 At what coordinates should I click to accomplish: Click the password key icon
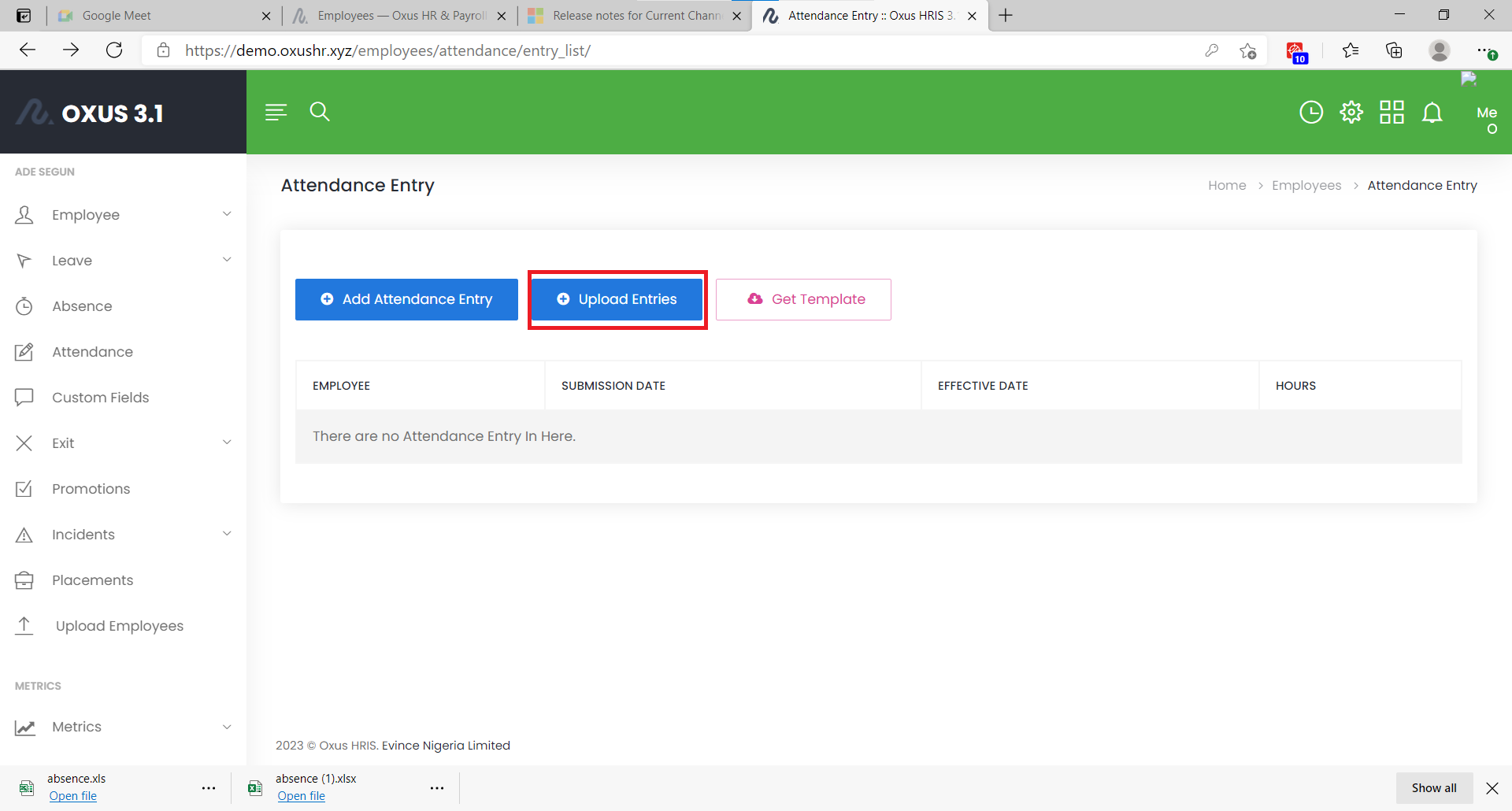(1211, 50)
